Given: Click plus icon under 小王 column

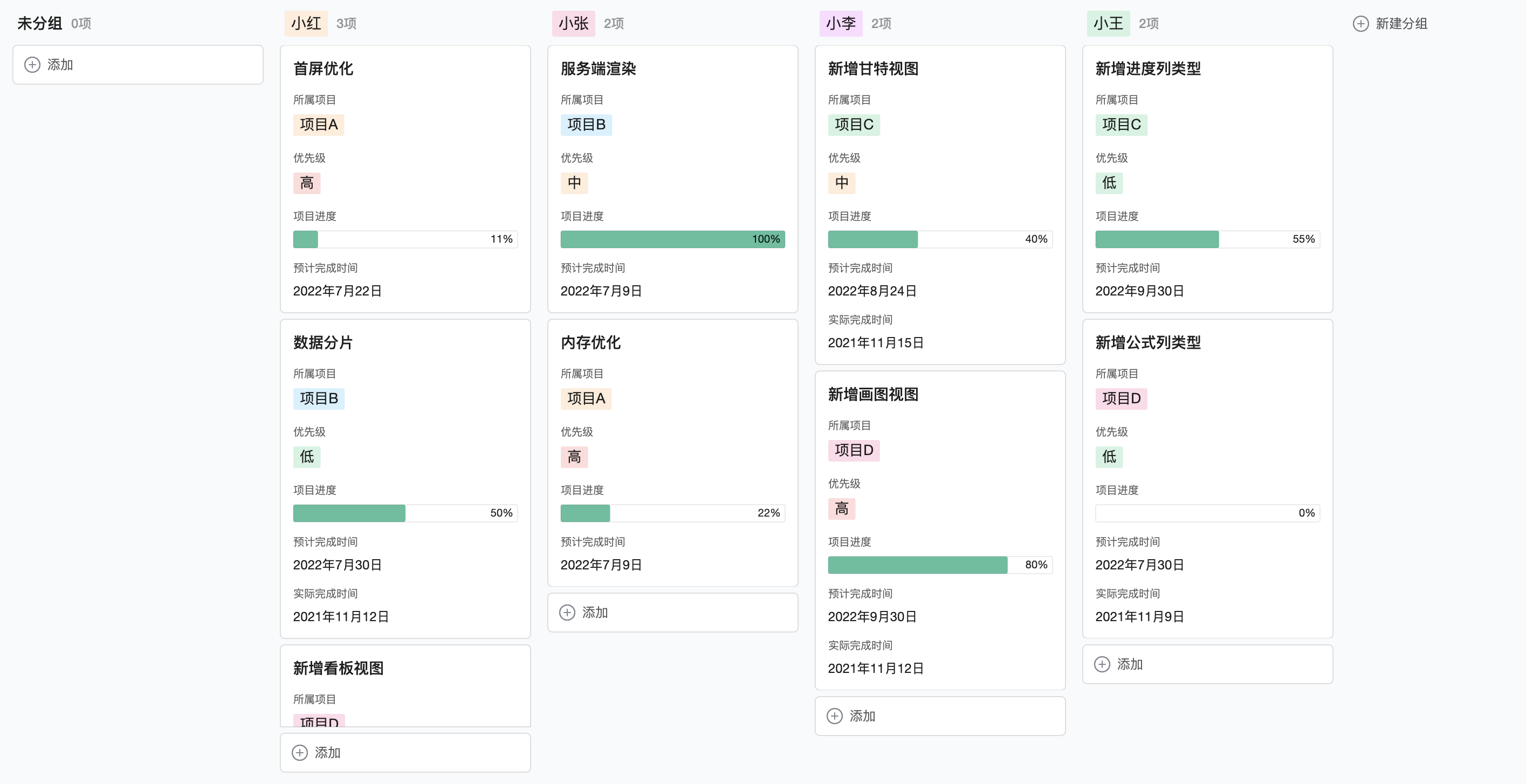Looking at the screenshot, I should tap(1102, 664).
